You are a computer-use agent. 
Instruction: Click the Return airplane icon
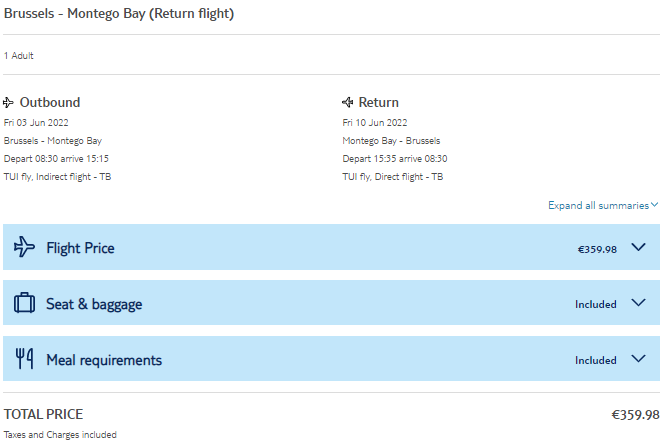tap(348, 102)
